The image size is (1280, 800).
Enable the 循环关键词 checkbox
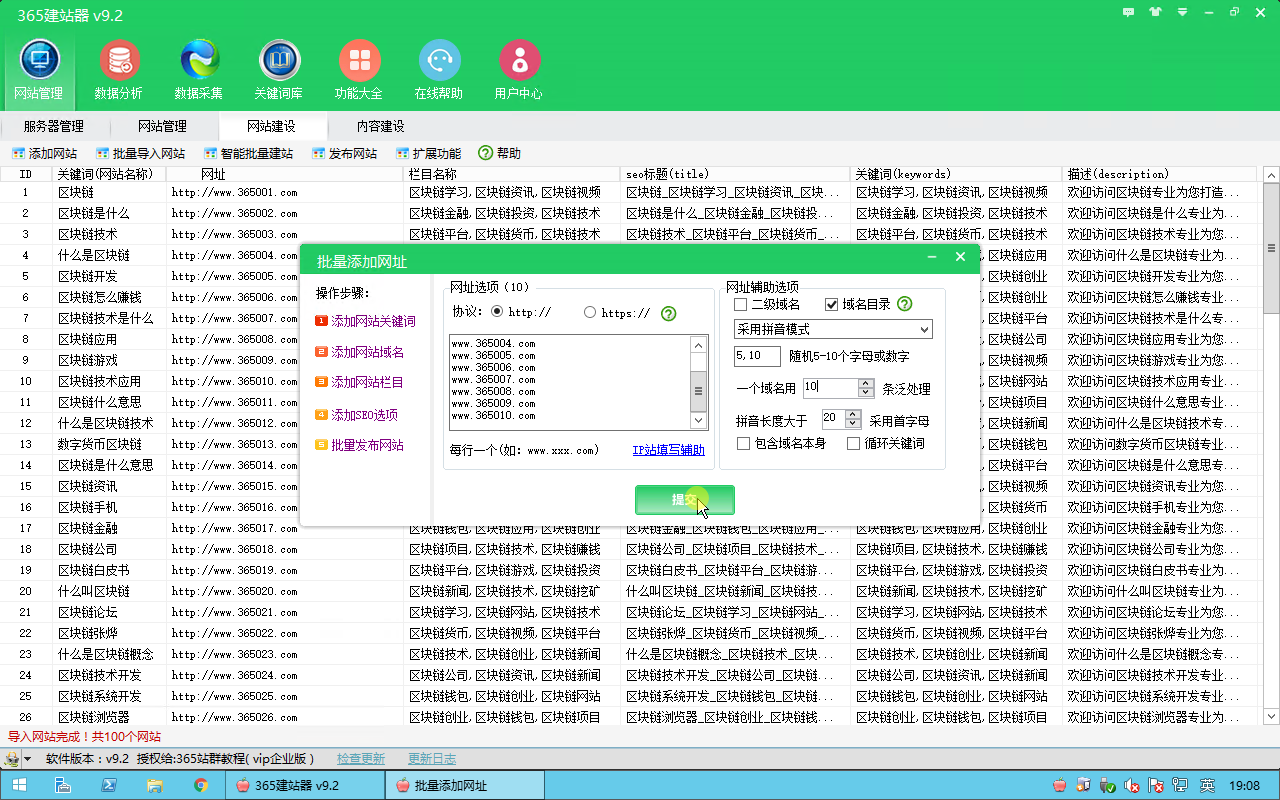(x=853, y=443)
